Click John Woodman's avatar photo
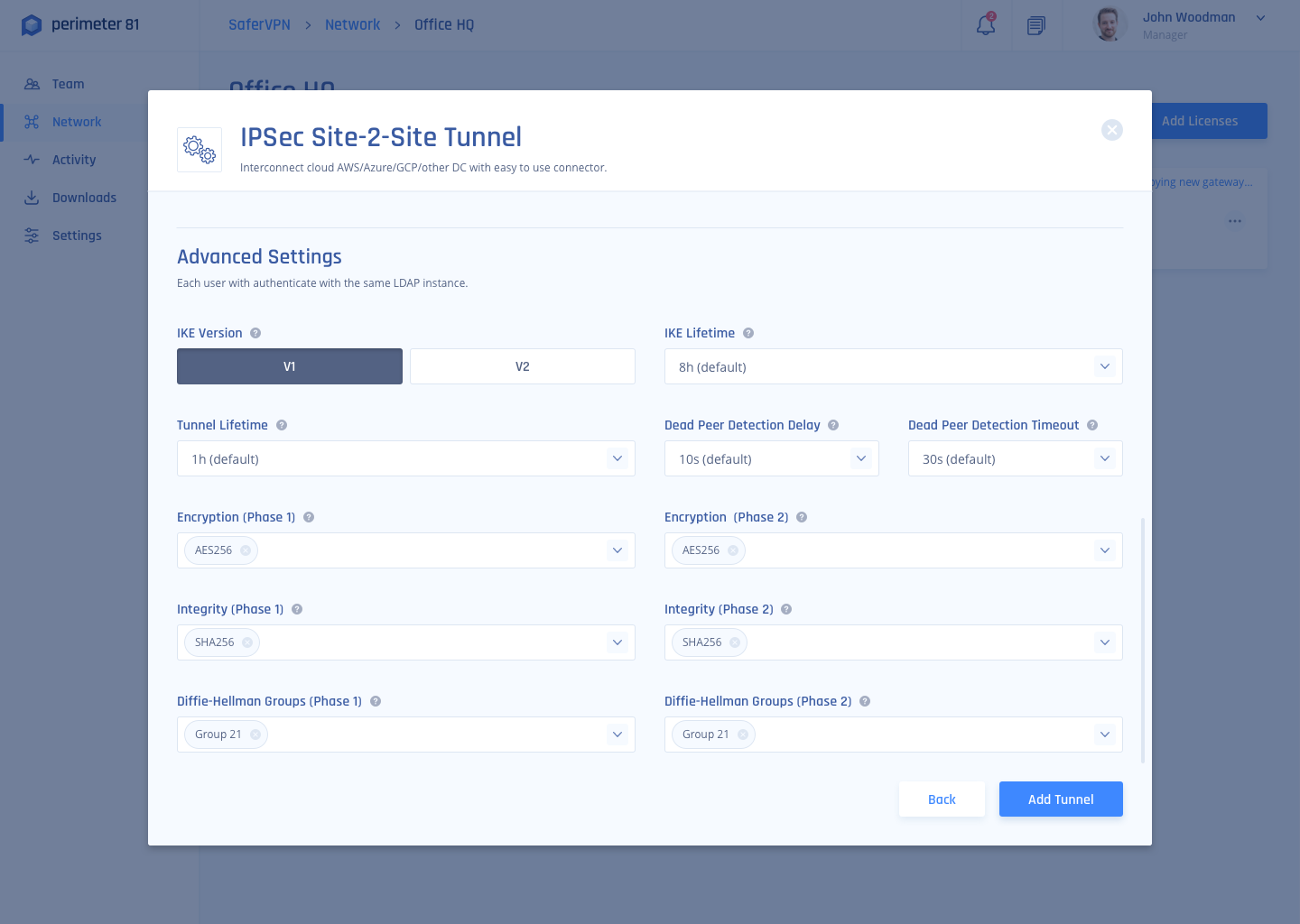 point(1110,24)
